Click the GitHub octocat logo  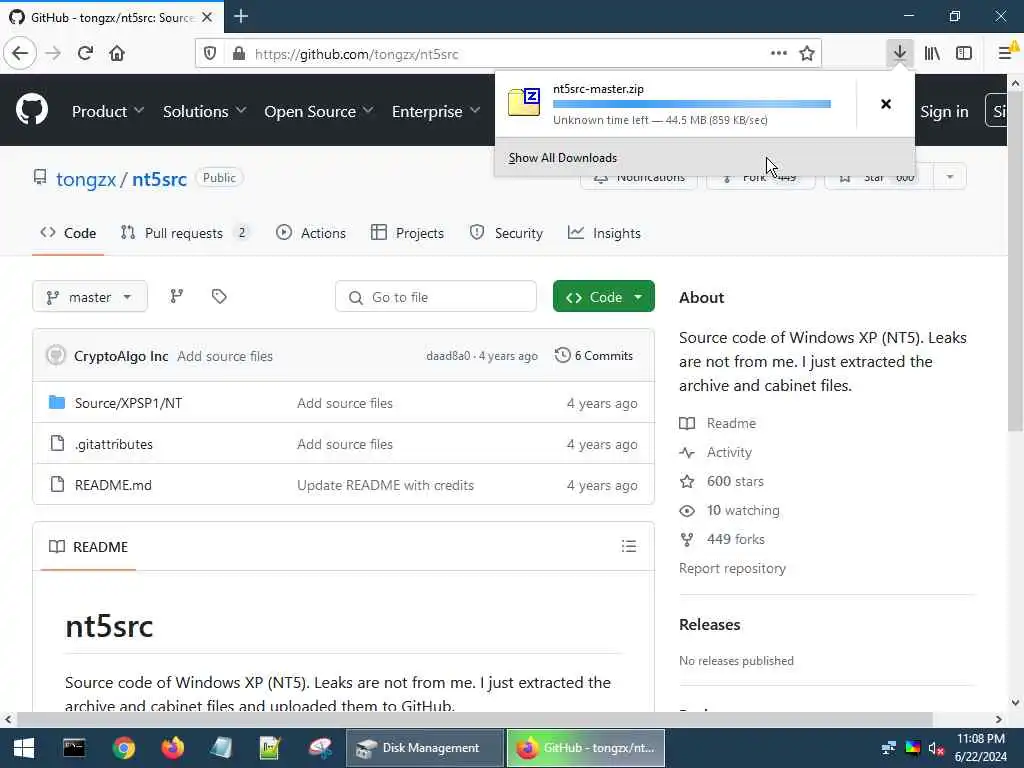31,110
